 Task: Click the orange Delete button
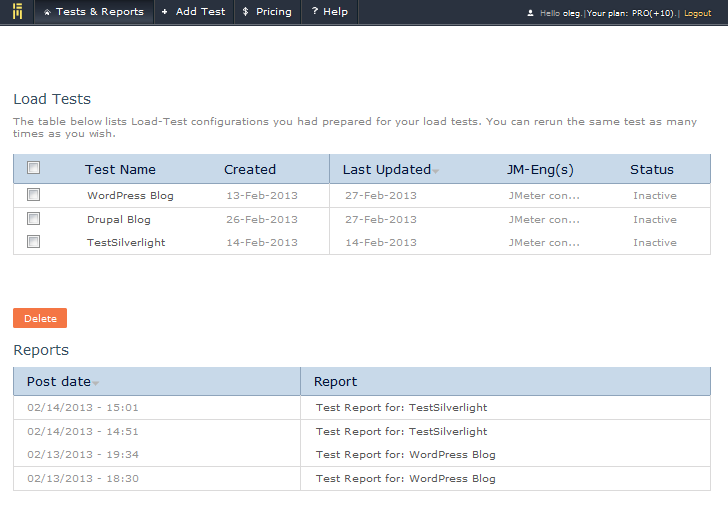(40, 318)
